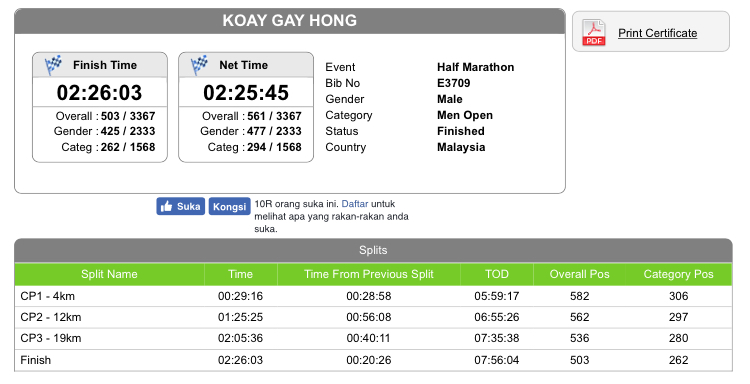The image size is (750, 384).
Task: Click the Splits section title bar
Action: (x=373, y=250)
